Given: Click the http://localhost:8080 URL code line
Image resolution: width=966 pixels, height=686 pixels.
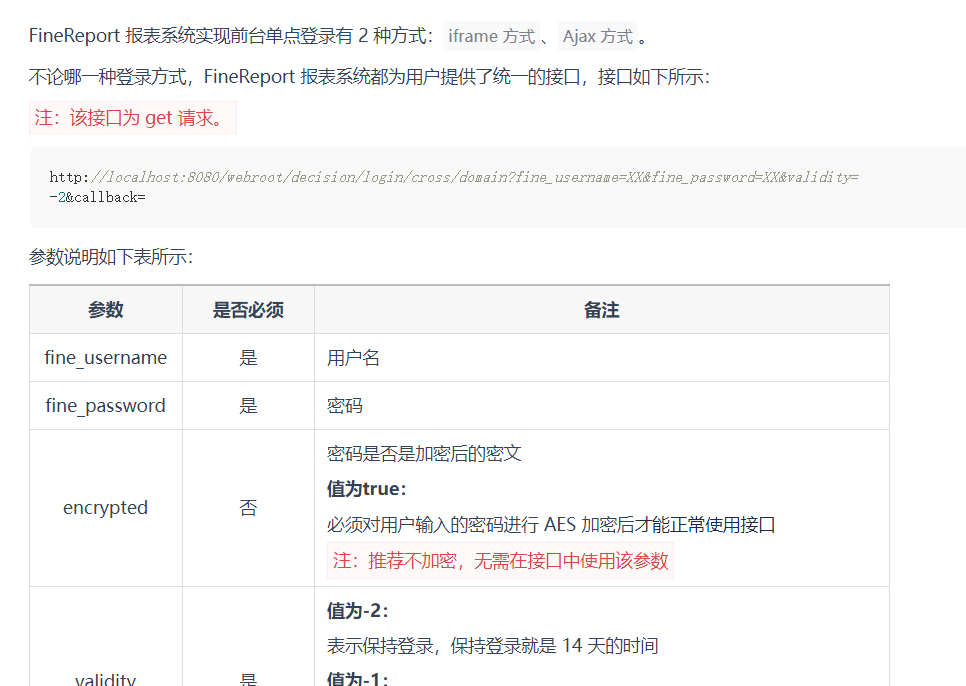Looking at the screenshot, I should pyautogui.click(x=454, y=177).
